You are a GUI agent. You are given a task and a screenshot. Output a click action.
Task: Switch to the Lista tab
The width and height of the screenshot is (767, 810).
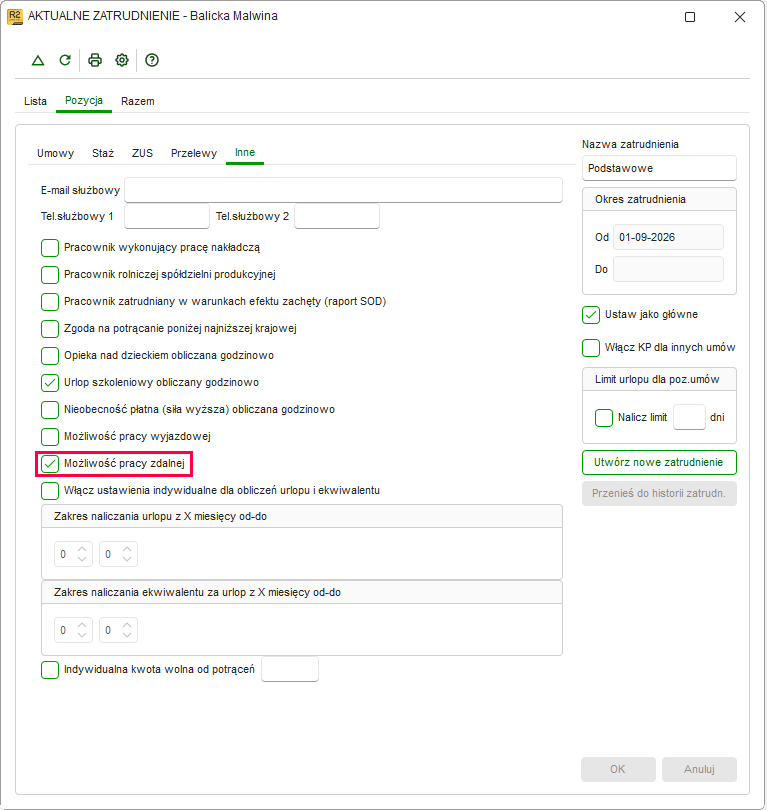point(35,101)
